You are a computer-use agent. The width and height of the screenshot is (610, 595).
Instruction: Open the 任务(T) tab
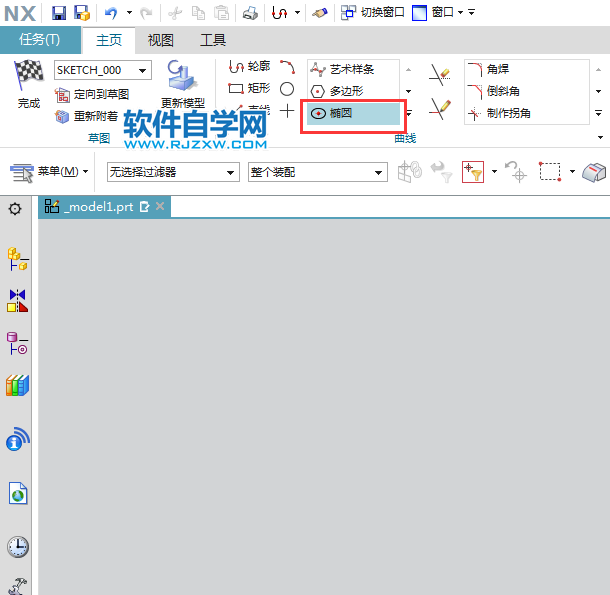point(40,40)
